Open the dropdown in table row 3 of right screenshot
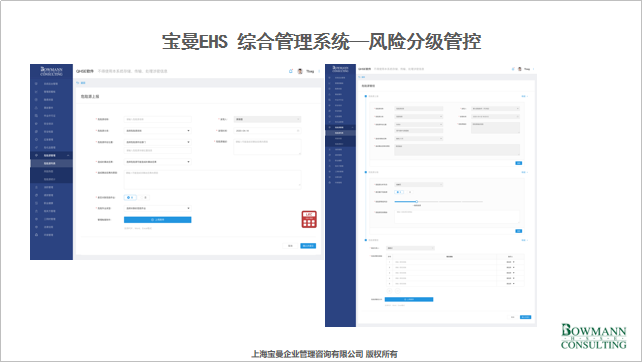643x362 pixels. click(x=510, y=273)
